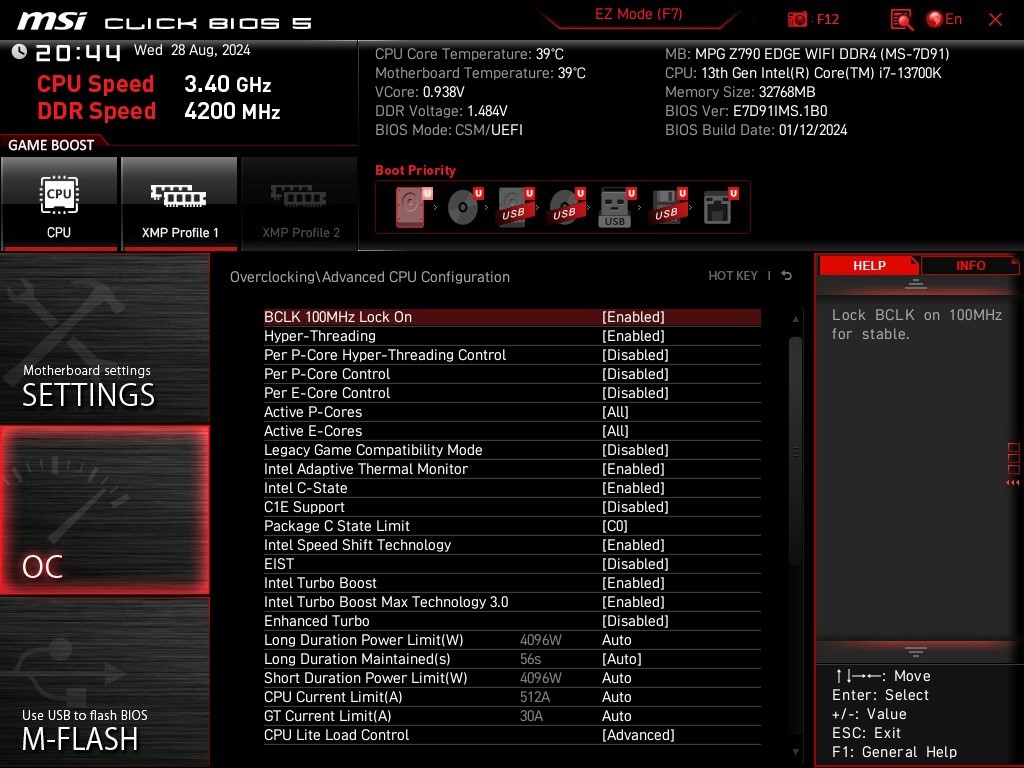Image resolution: width=1024 pixels, height=768 pixels.
Task: Edit GT Current Limit(A) value
Action: point(616,716)
